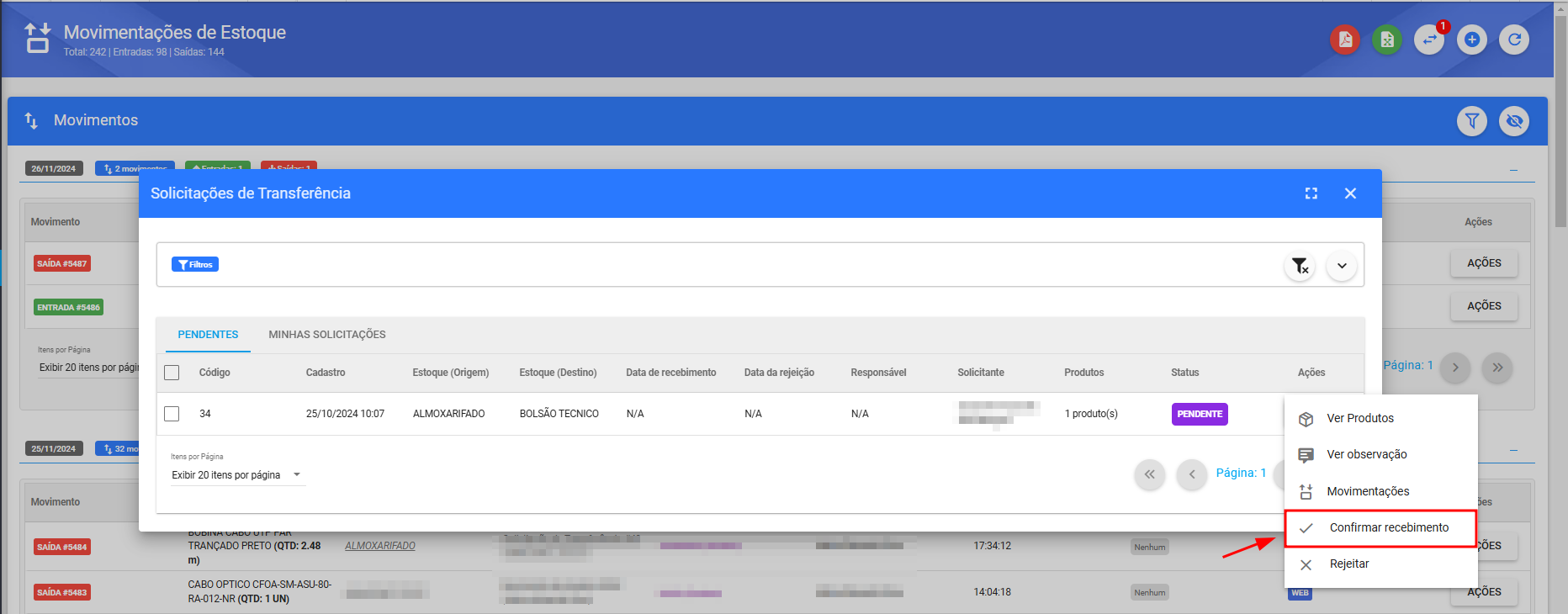
Task: Export movements to PDF
Action: click(x=1344, y=40)
